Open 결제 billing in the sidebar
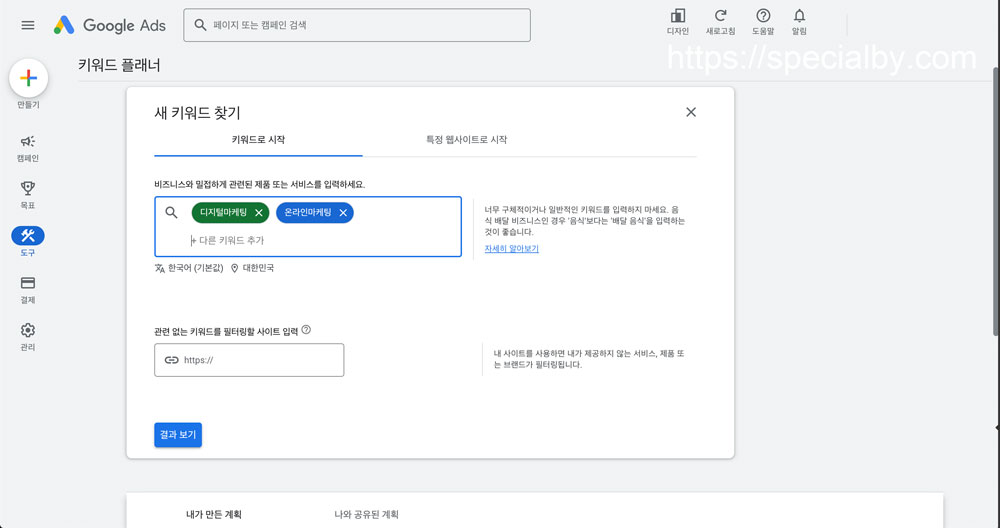This screenshot has height=528, width=1000. point(27,290)
